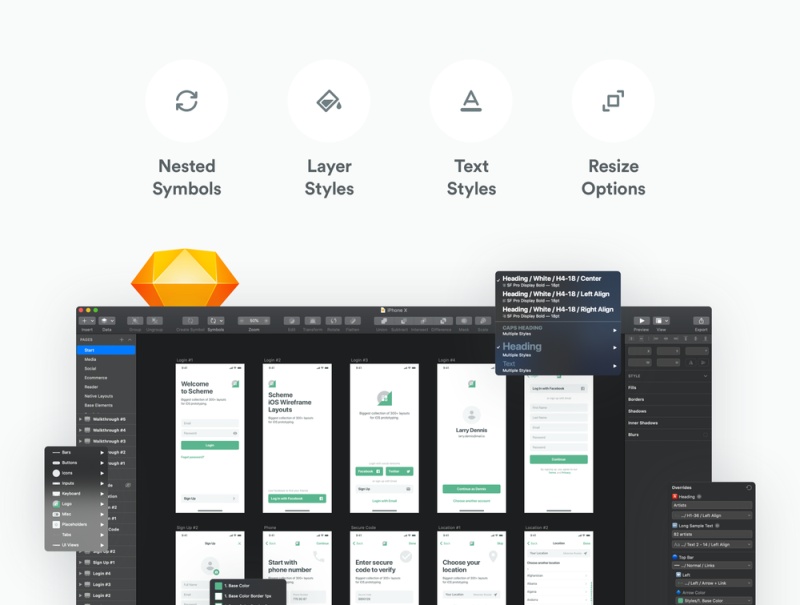Expand the Walkthrough #5 artboard layer
800x605 pixels.
(81, 419)
